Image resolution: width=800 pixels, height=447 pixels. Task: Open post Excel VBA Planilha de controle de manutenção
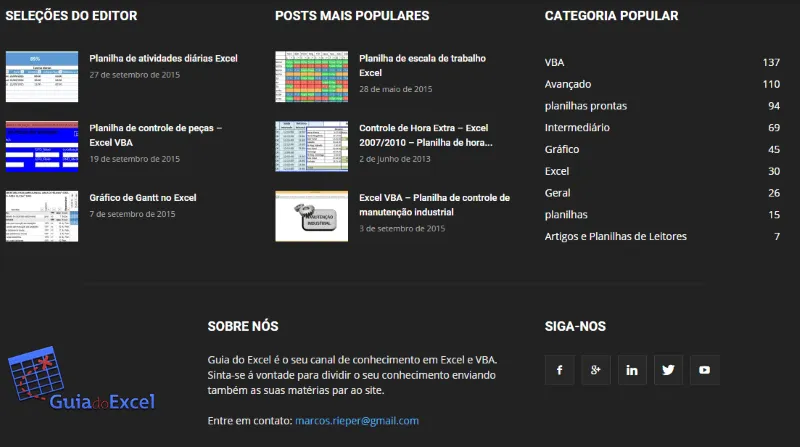[x=434, y=205]
